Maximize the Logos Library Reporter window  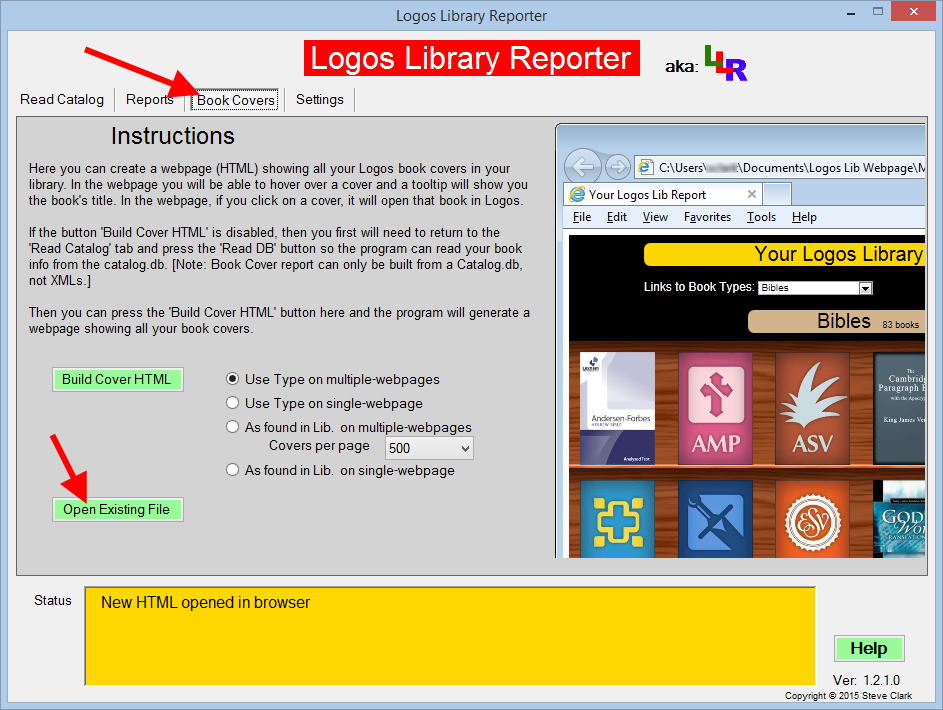[x=878, y=11]
